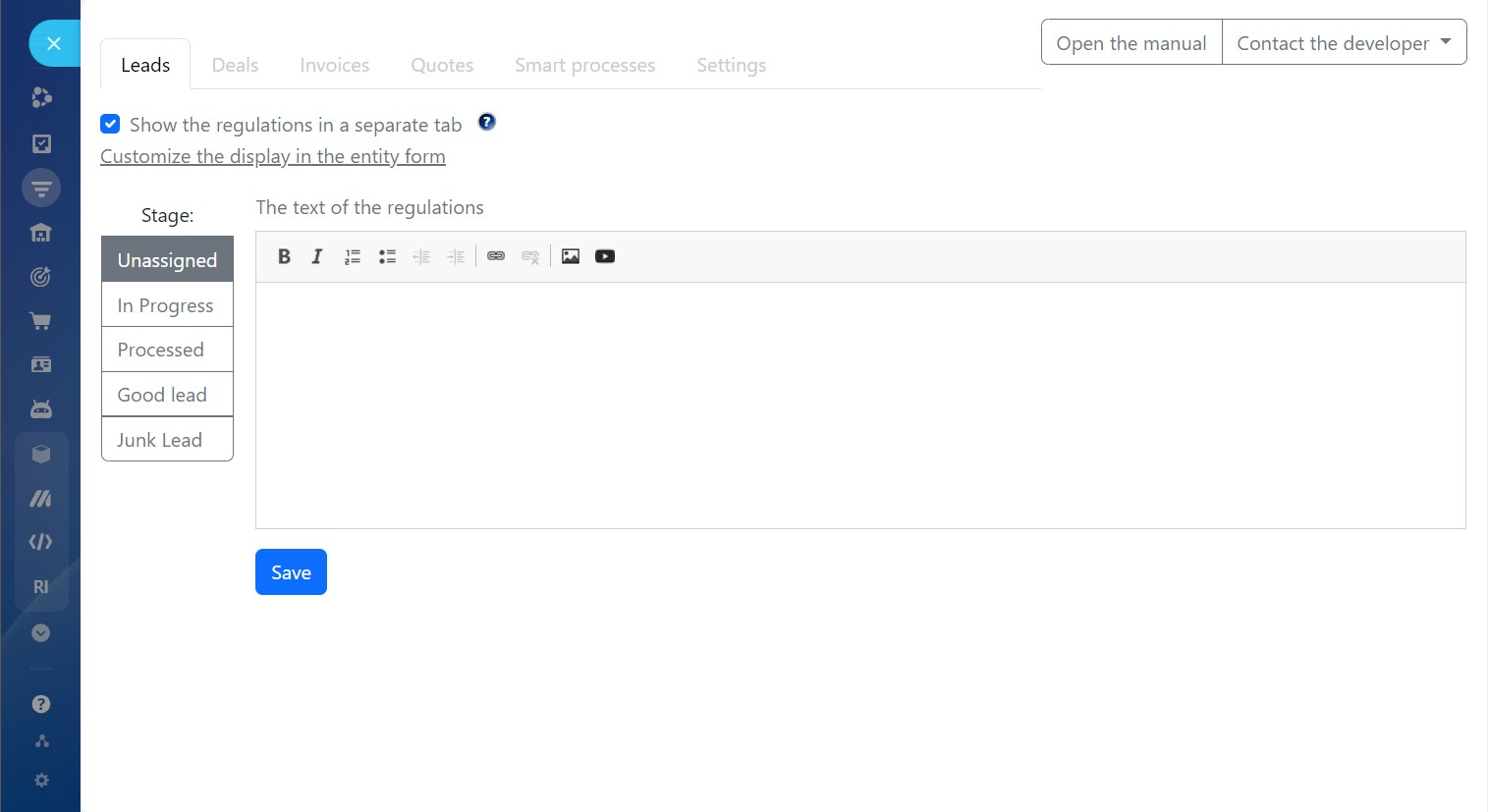Insert a numbered list
1488x812 pixels.
click(x=353, y=256)
